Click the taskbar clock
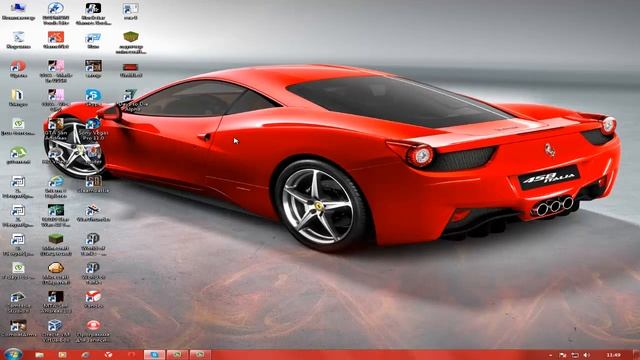Viewport: 640px width, 360px height. pos(613,355)
